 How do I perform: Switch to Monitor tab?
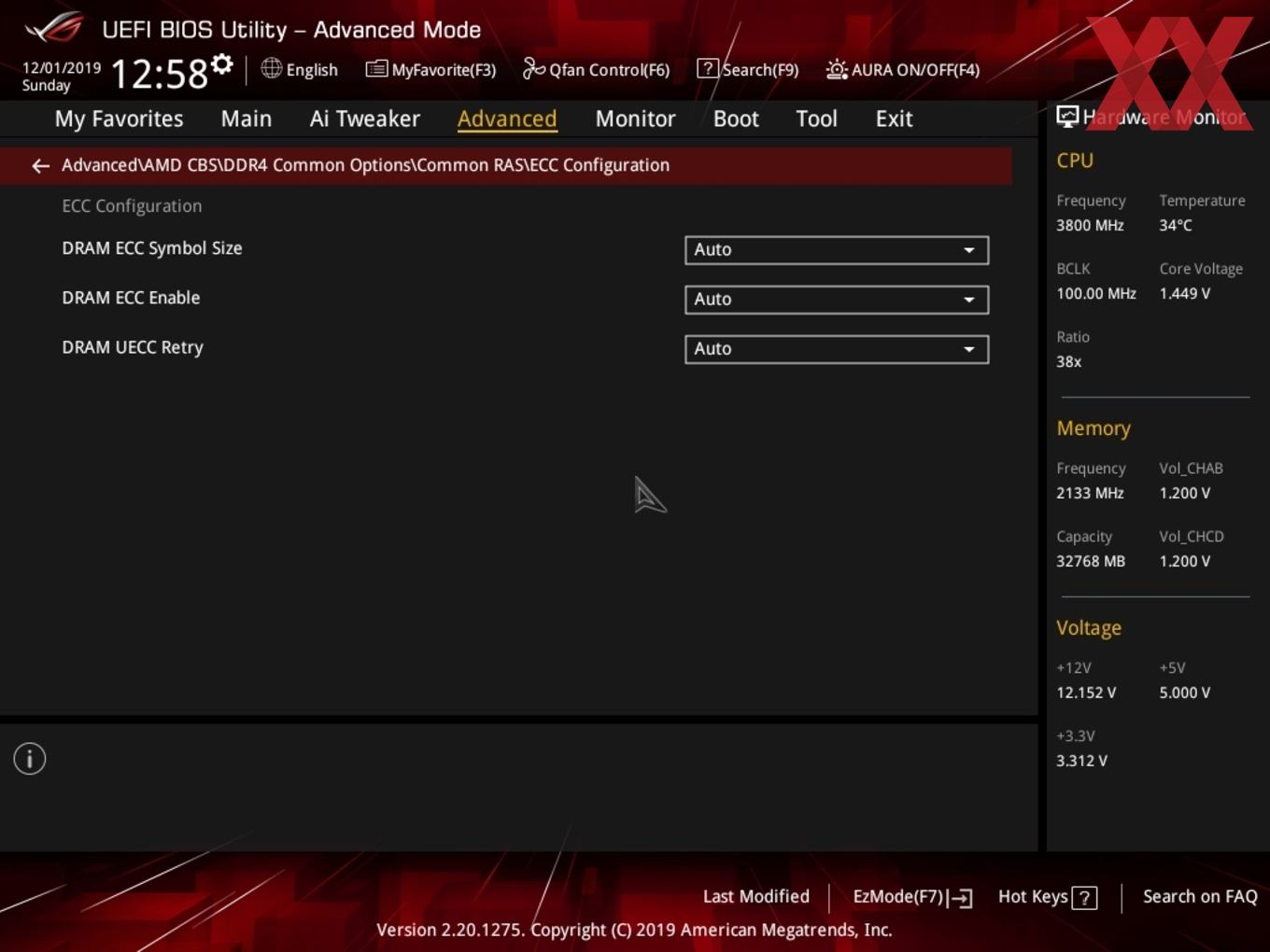(635, 119)
